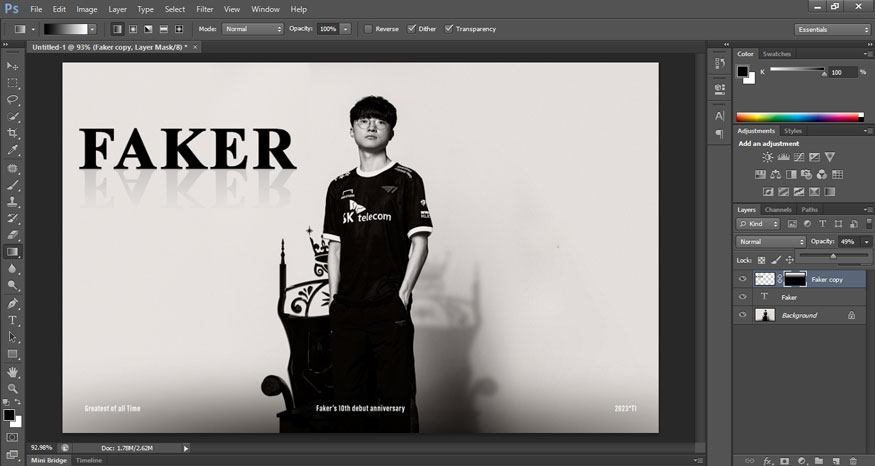Image resolution: width=875 pixels, height=466 pixels.
Task: Toggle lock position
Action: click(790, 260)
